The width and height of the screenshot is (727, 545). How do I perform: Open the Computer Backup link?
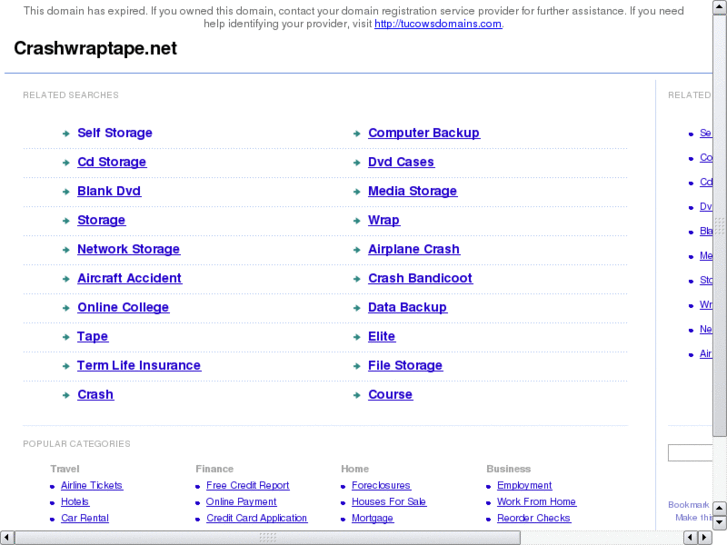pyautogui.click(x=424, y=133)
